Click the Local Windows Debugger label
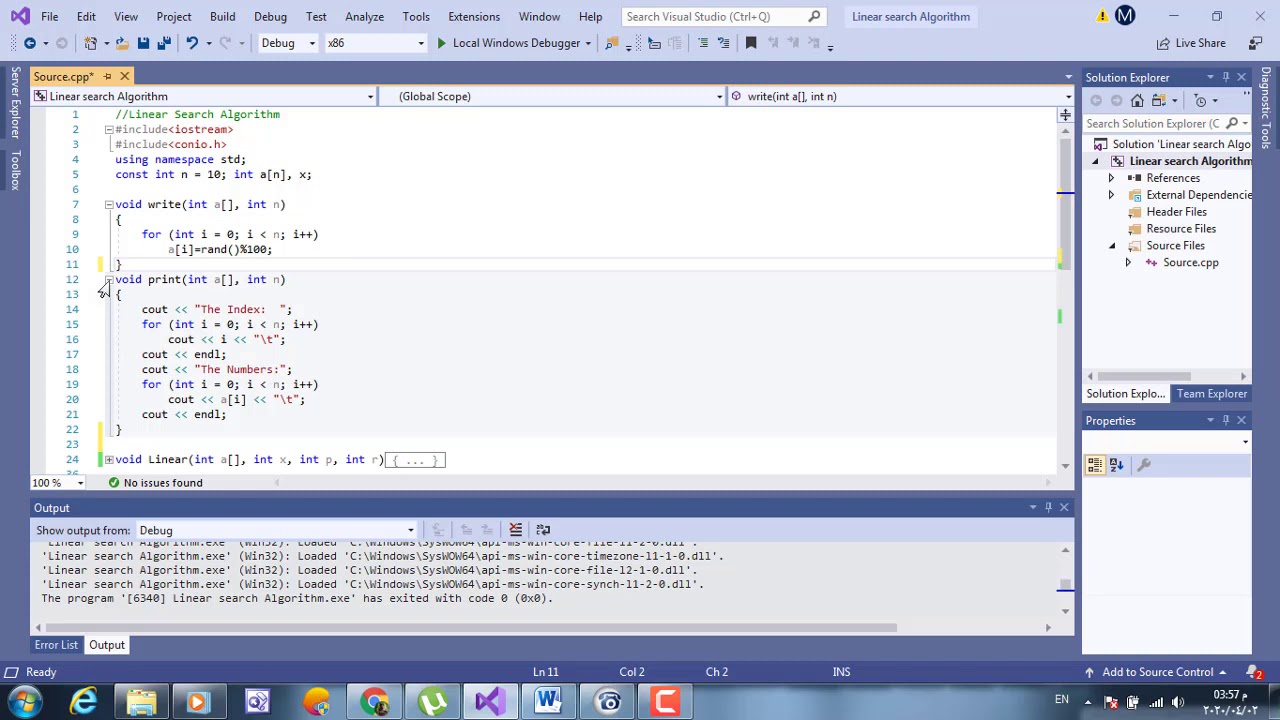1280x720 pixels. pyautogui.click(x=516, y=43)
